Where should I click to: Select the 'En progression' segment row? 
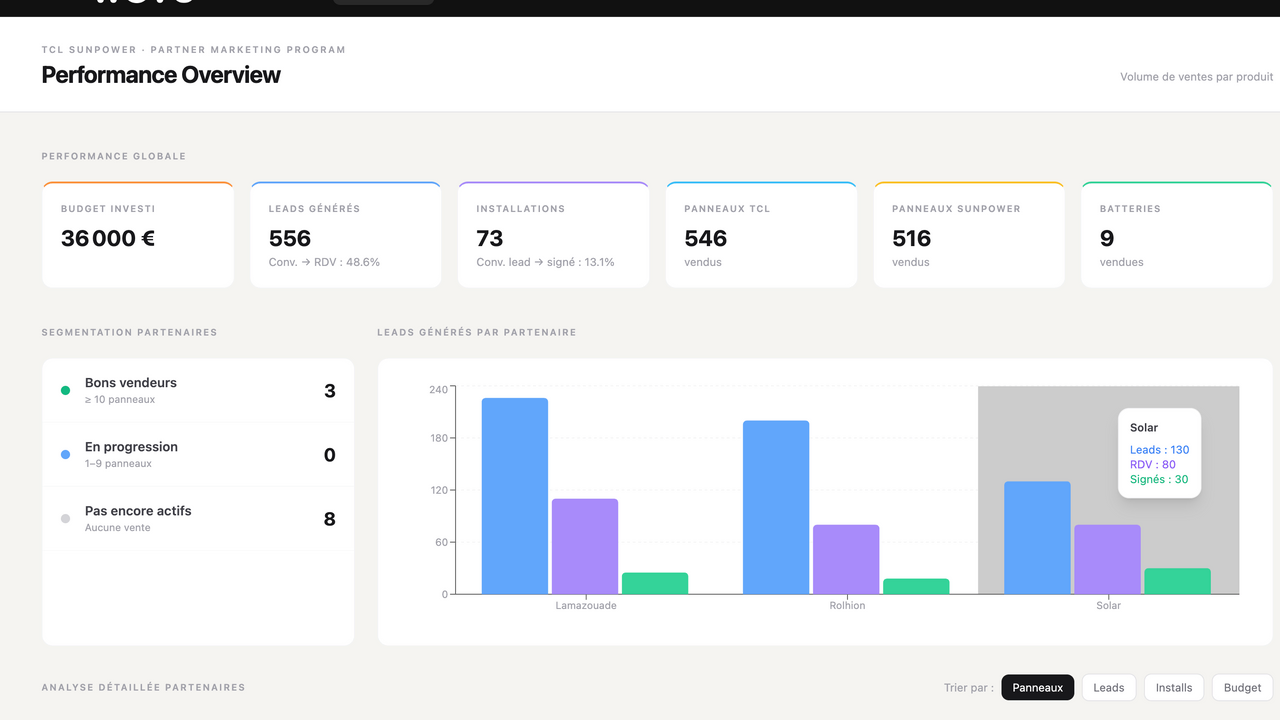198,454
